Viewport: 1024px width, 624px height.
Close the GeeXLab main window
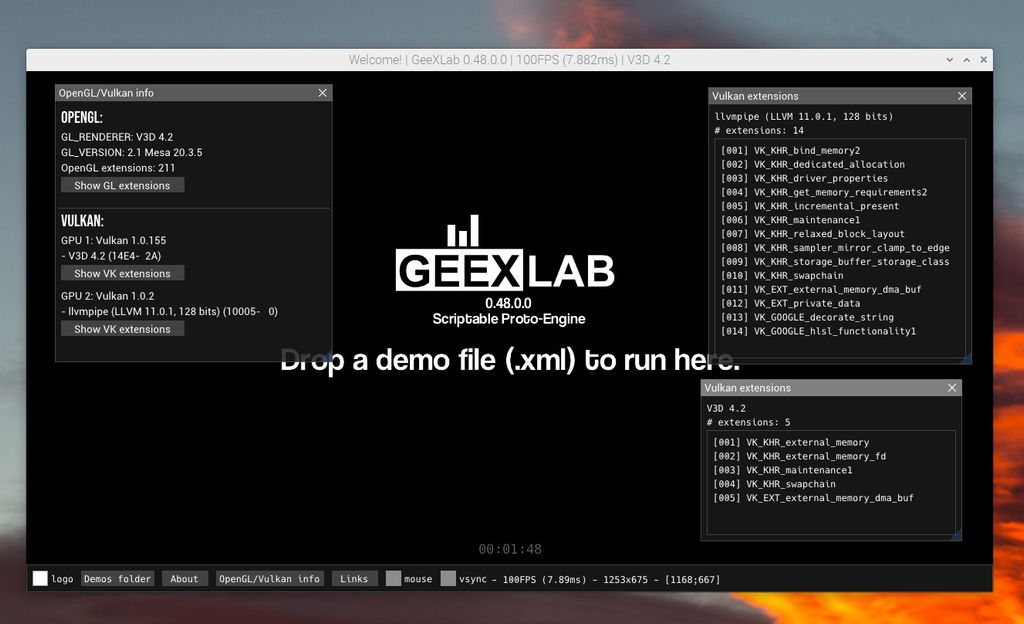[x=984, y=60]
